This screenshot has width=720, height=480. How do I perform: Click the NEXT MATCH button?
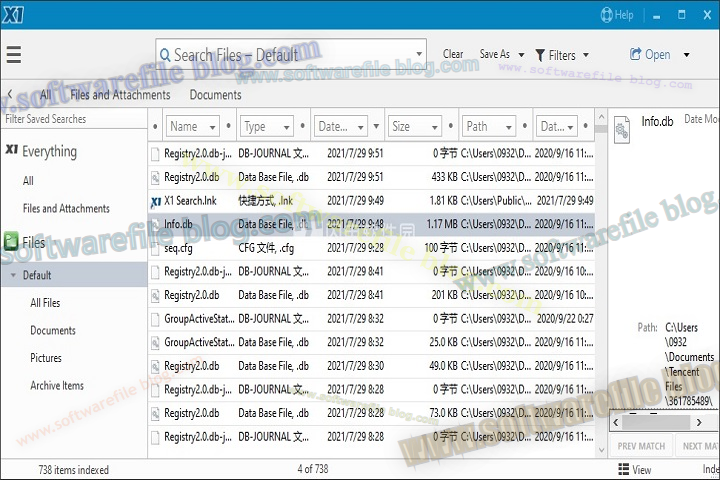coord(698,446)
